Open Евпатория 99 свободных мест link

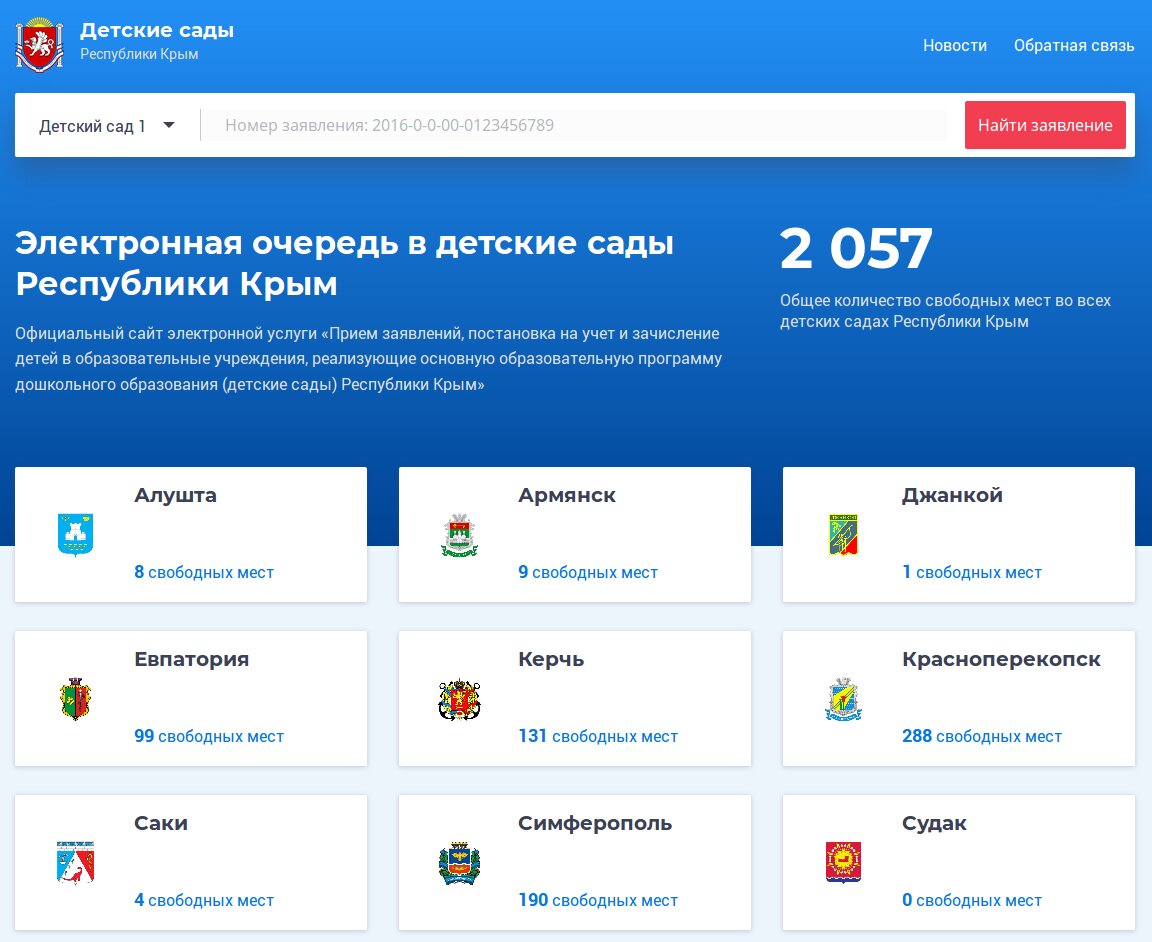[209, 736]
